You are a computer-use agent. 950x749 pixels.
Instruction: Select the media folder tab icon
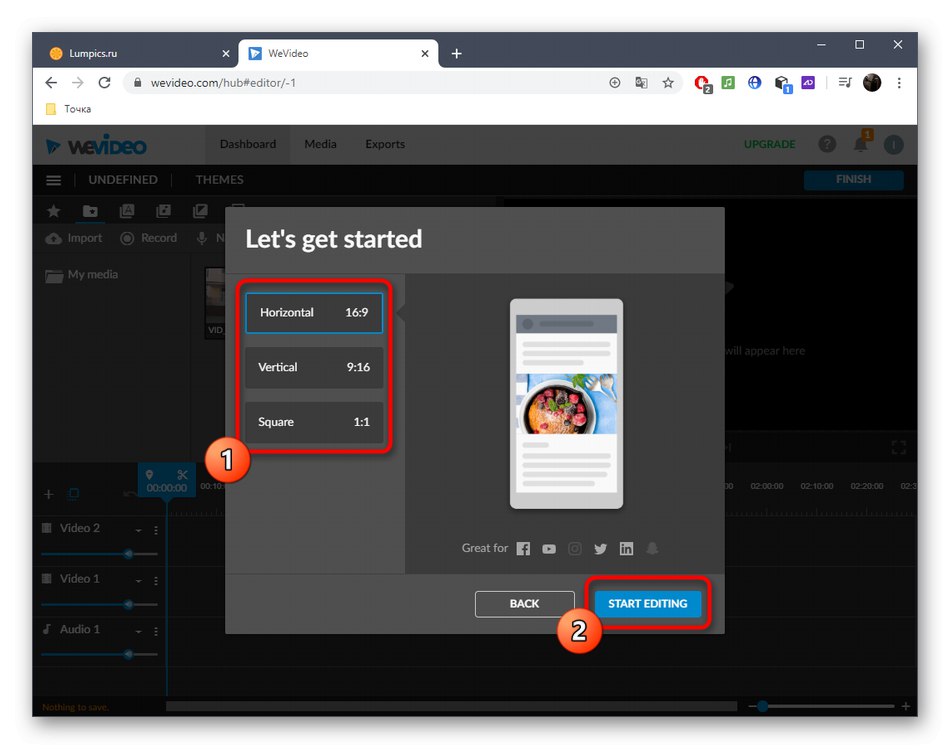[90, 211]
